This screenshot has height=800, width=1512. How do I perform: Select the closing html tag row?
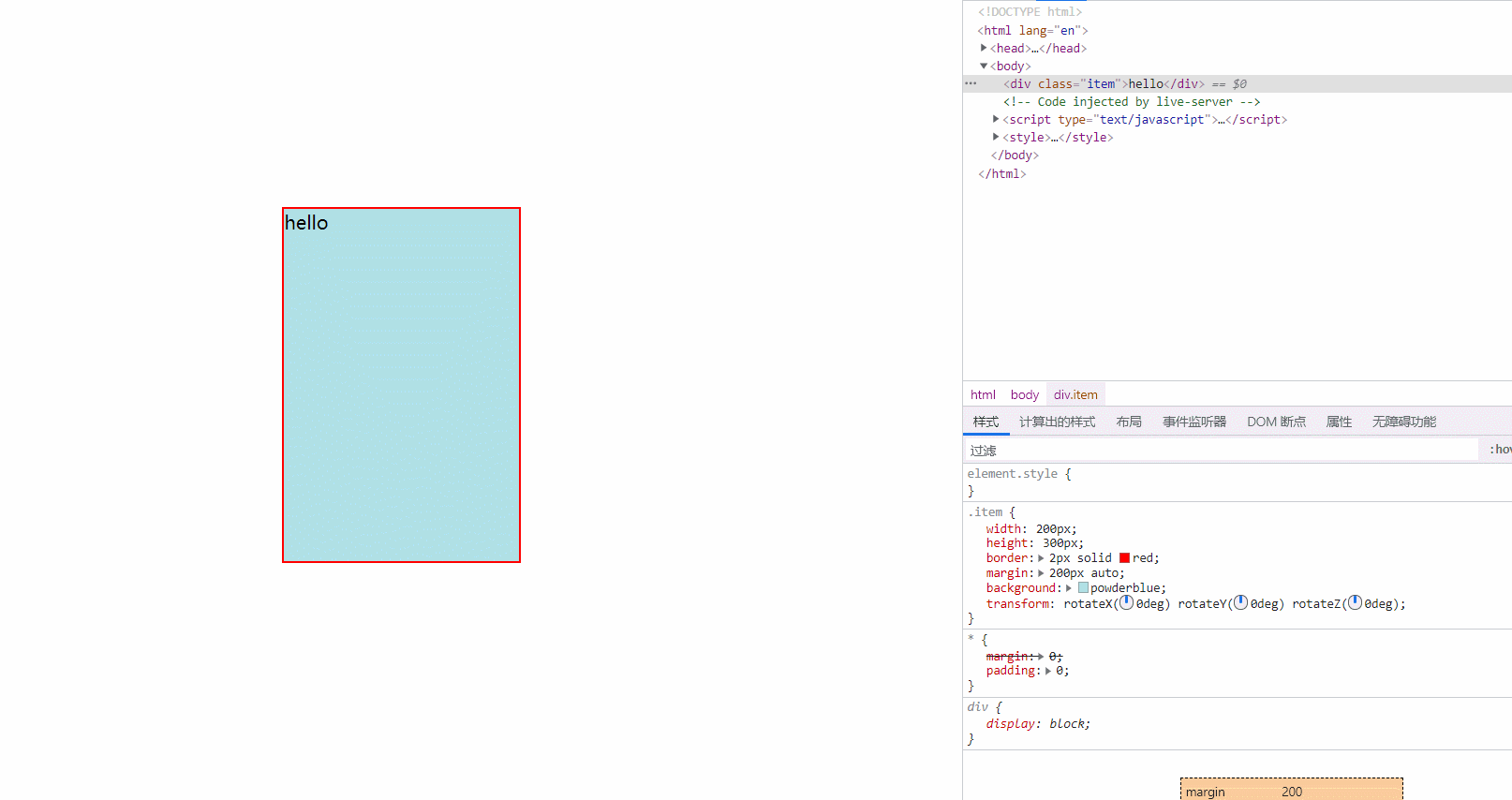click(1002, 173)
